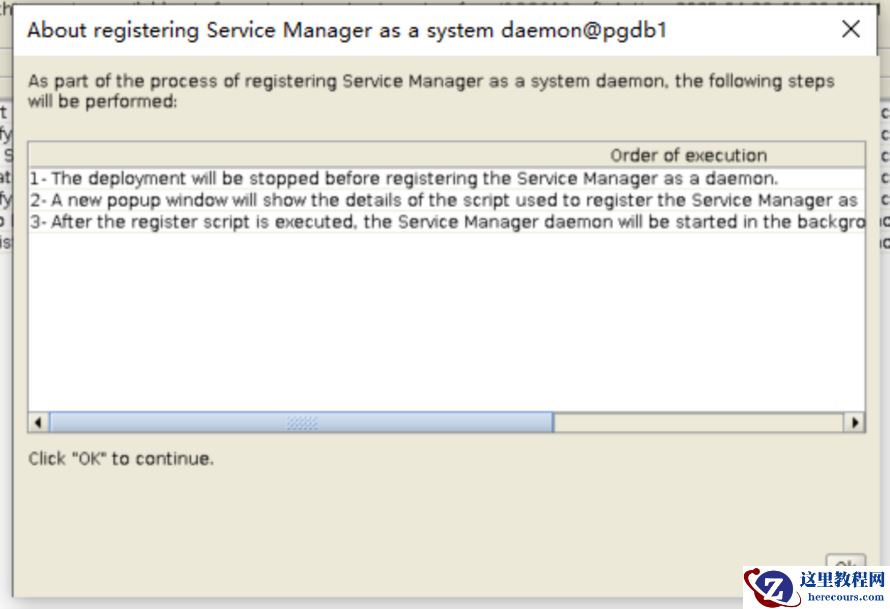Click the 'Click "OK" to continue.' label
The height and width of the screenshot is (609, 890).
pos(121,459)
